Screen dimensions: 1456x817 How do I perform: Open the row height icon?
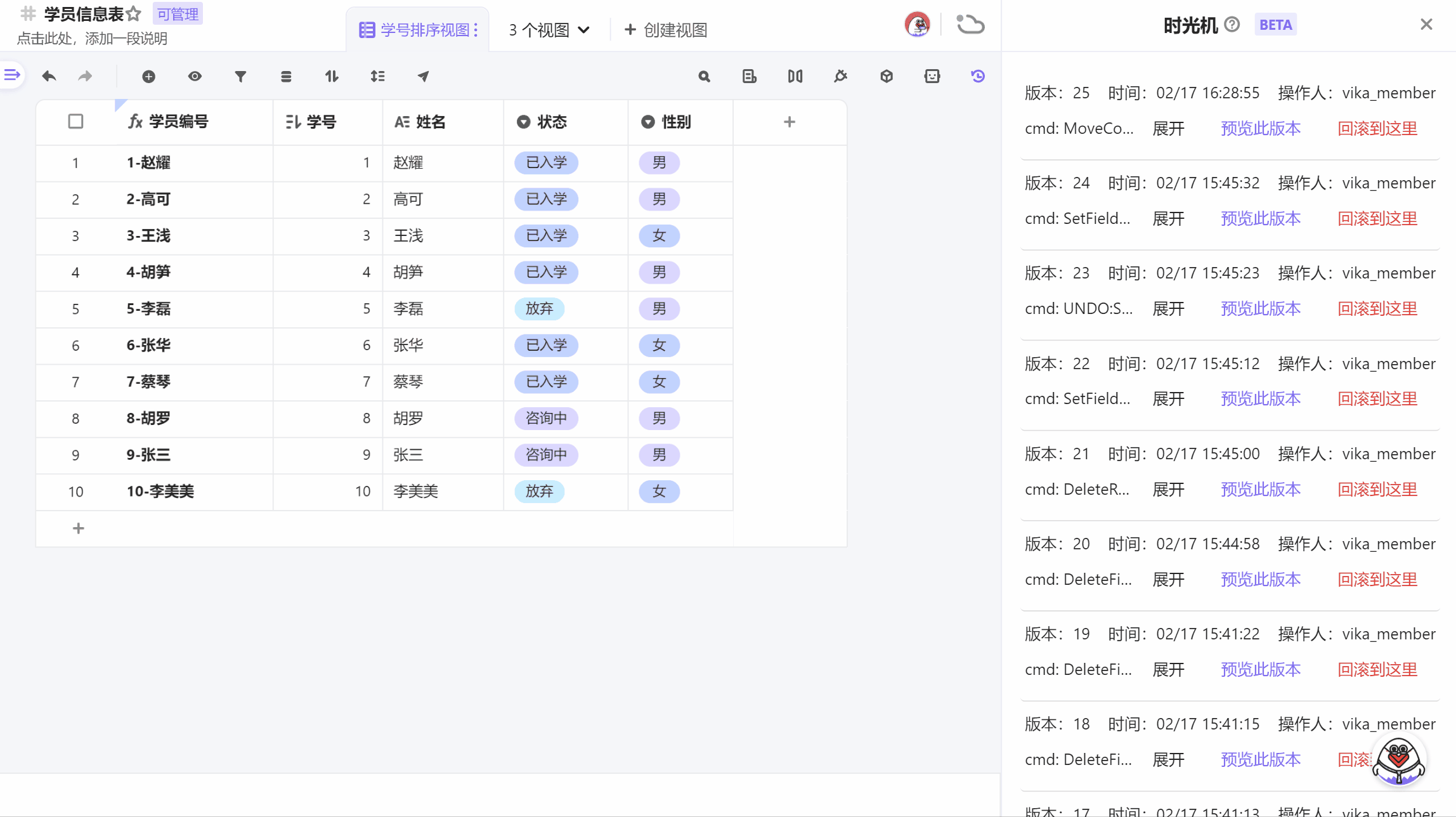click(377, 76)
